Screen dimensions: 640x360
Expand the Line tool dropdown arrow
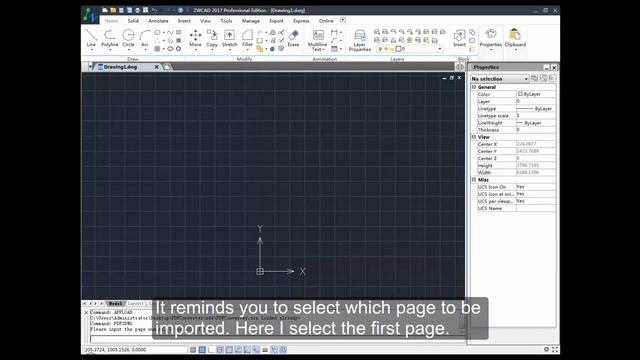click(91, 50)
